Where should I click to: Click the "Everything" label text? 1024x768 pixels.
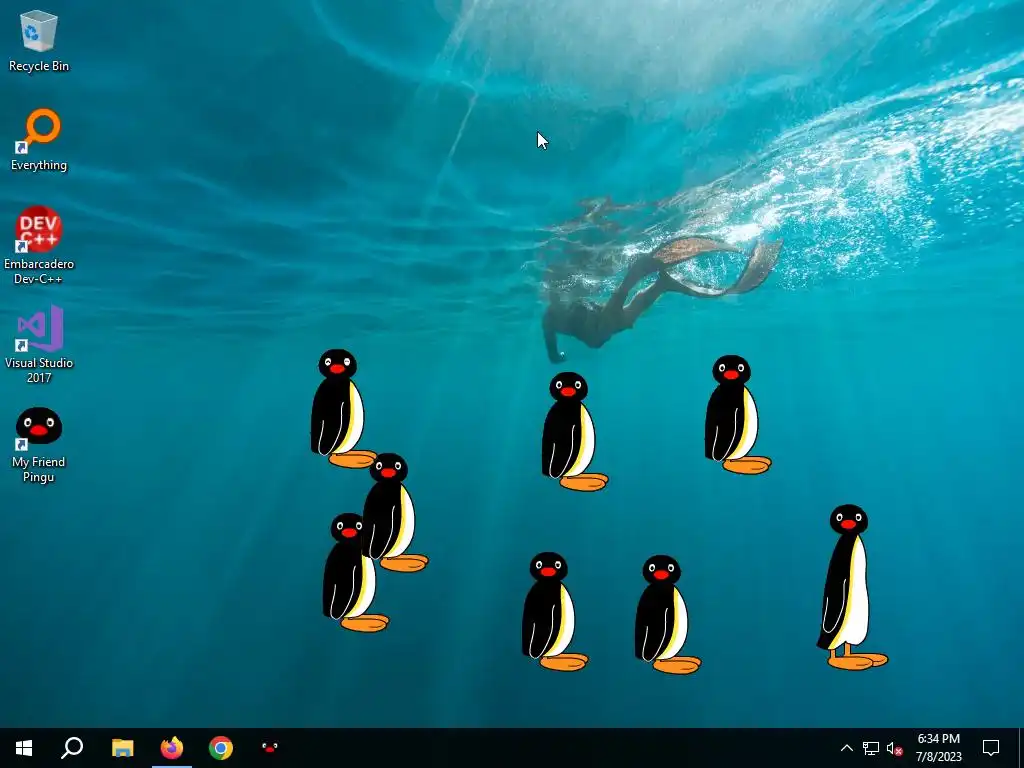[39, 165]
